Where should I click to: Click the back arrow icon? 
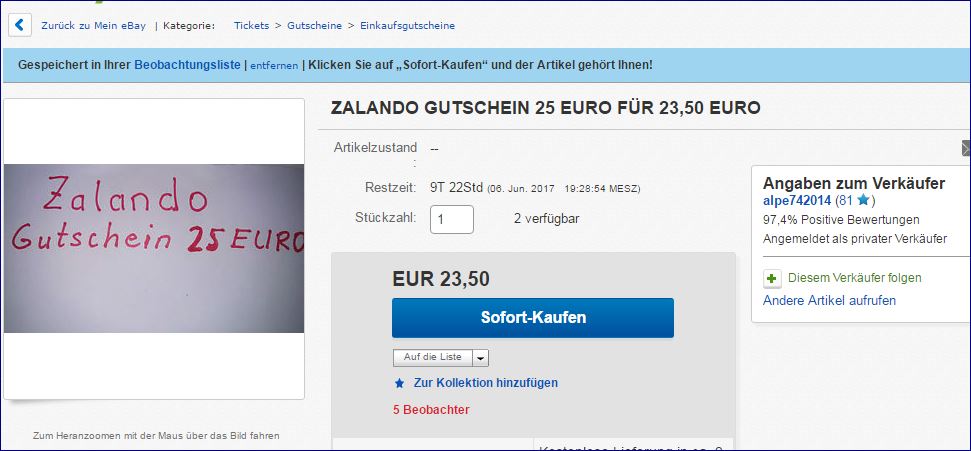pyautogui.click(x=19, y=25)
